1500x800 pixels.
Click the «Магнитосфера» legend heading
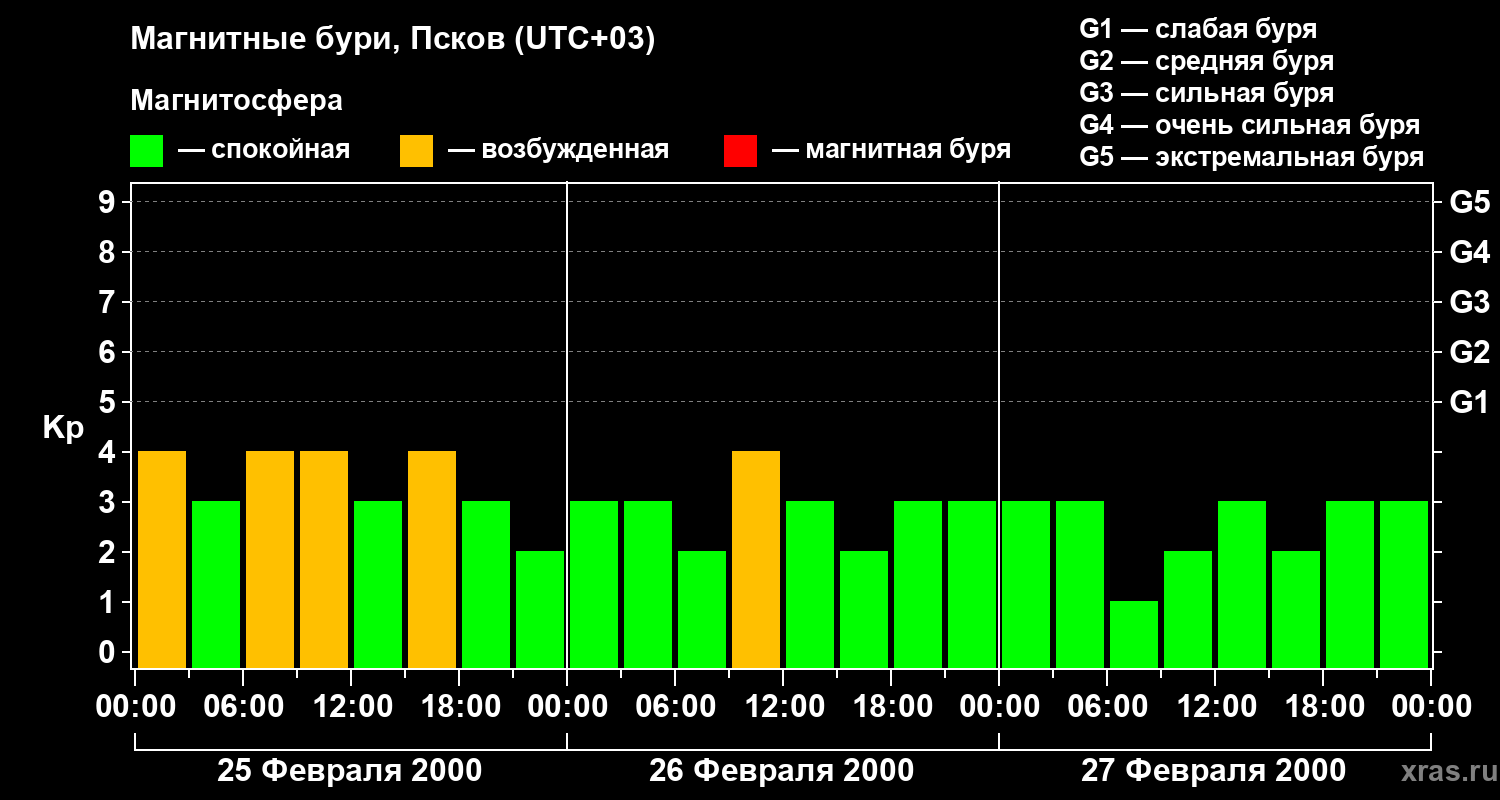coord(236,101)
